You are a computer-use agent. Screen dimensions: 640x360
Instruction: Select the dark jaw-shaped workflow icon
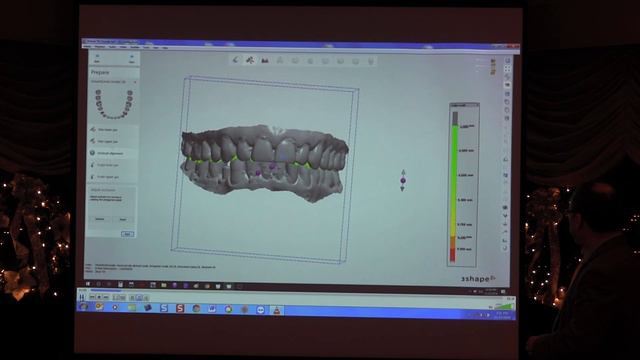coord(265,60)
